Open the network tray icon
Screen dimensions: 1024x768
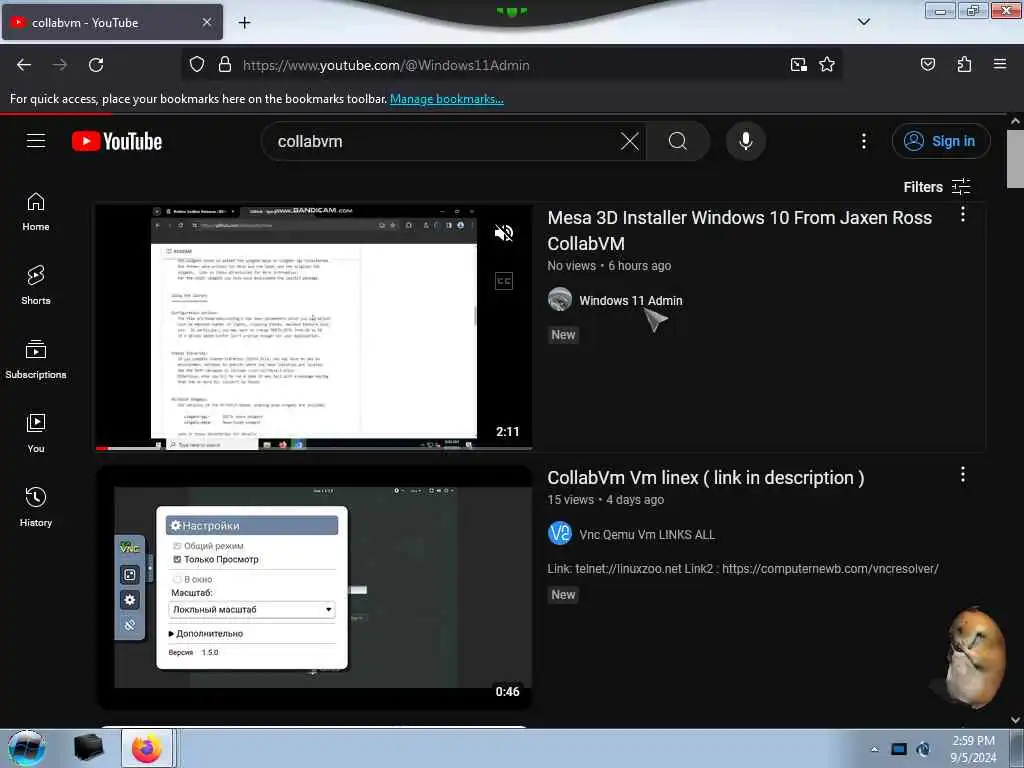coord(899,749)
